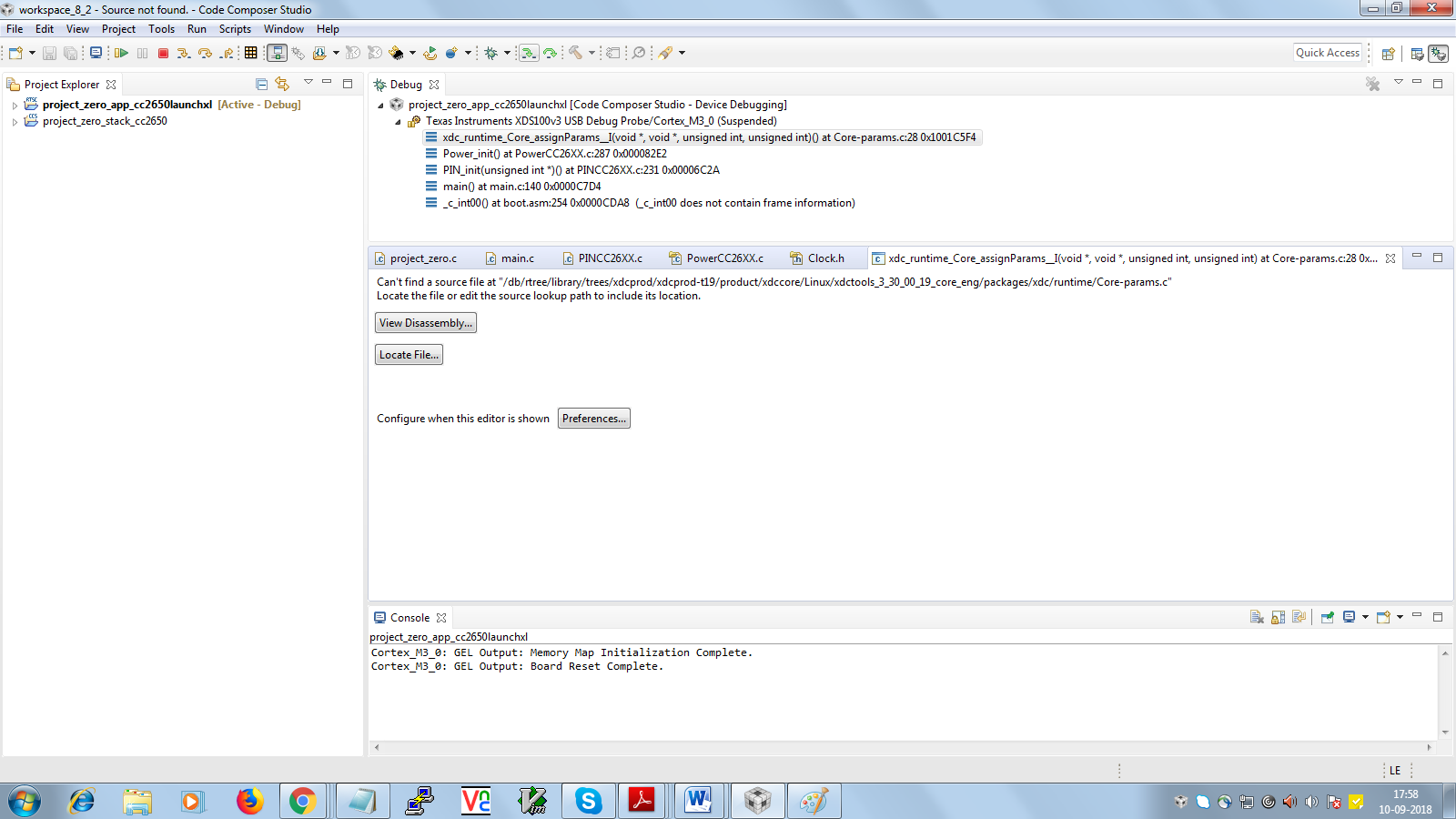Click the Locate File... button
Image resolution: width=1456 pixels, height=819 pixels.
(409, 355)
